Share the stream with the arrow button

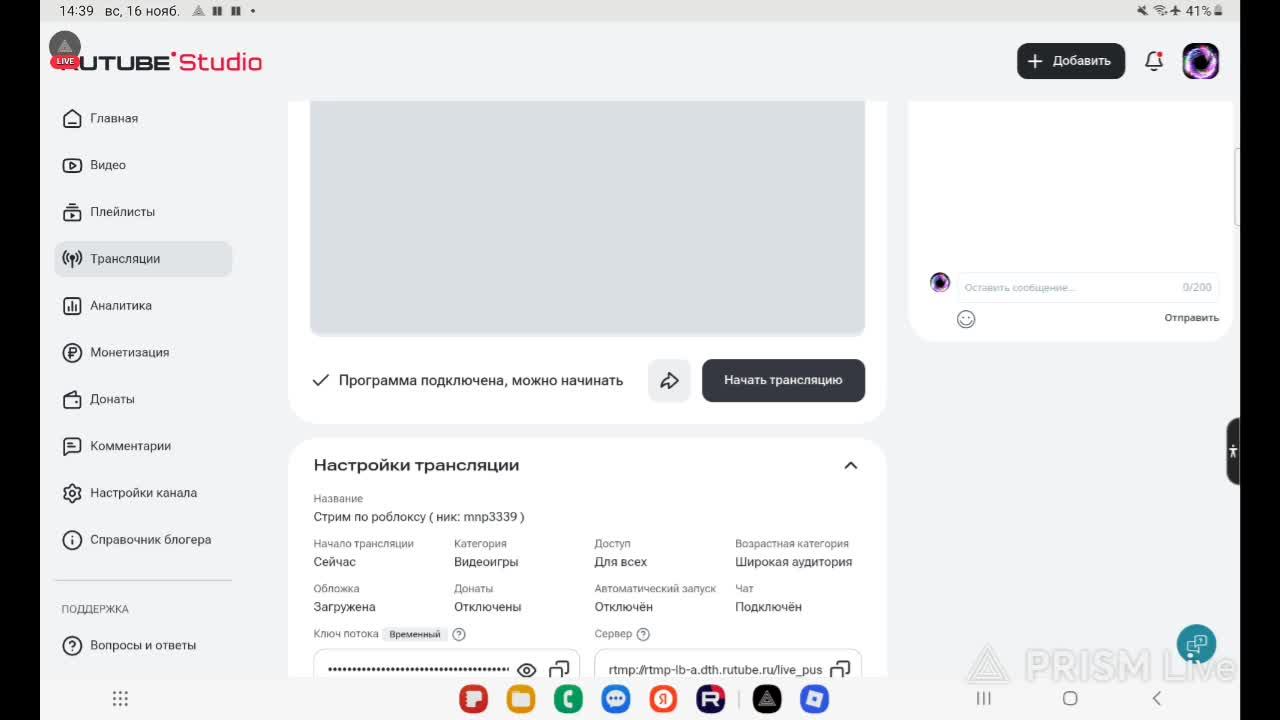[x=669, y=380]
